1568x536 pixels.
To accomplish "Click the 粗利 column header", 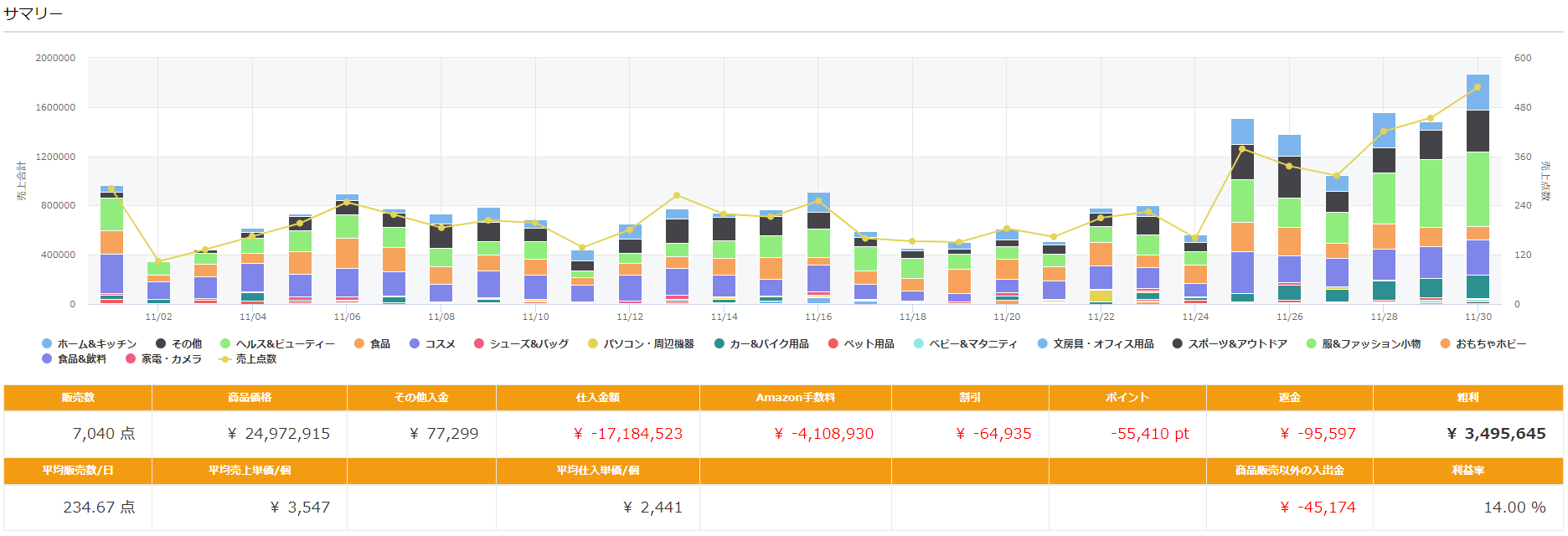I will coord(1467,398).
